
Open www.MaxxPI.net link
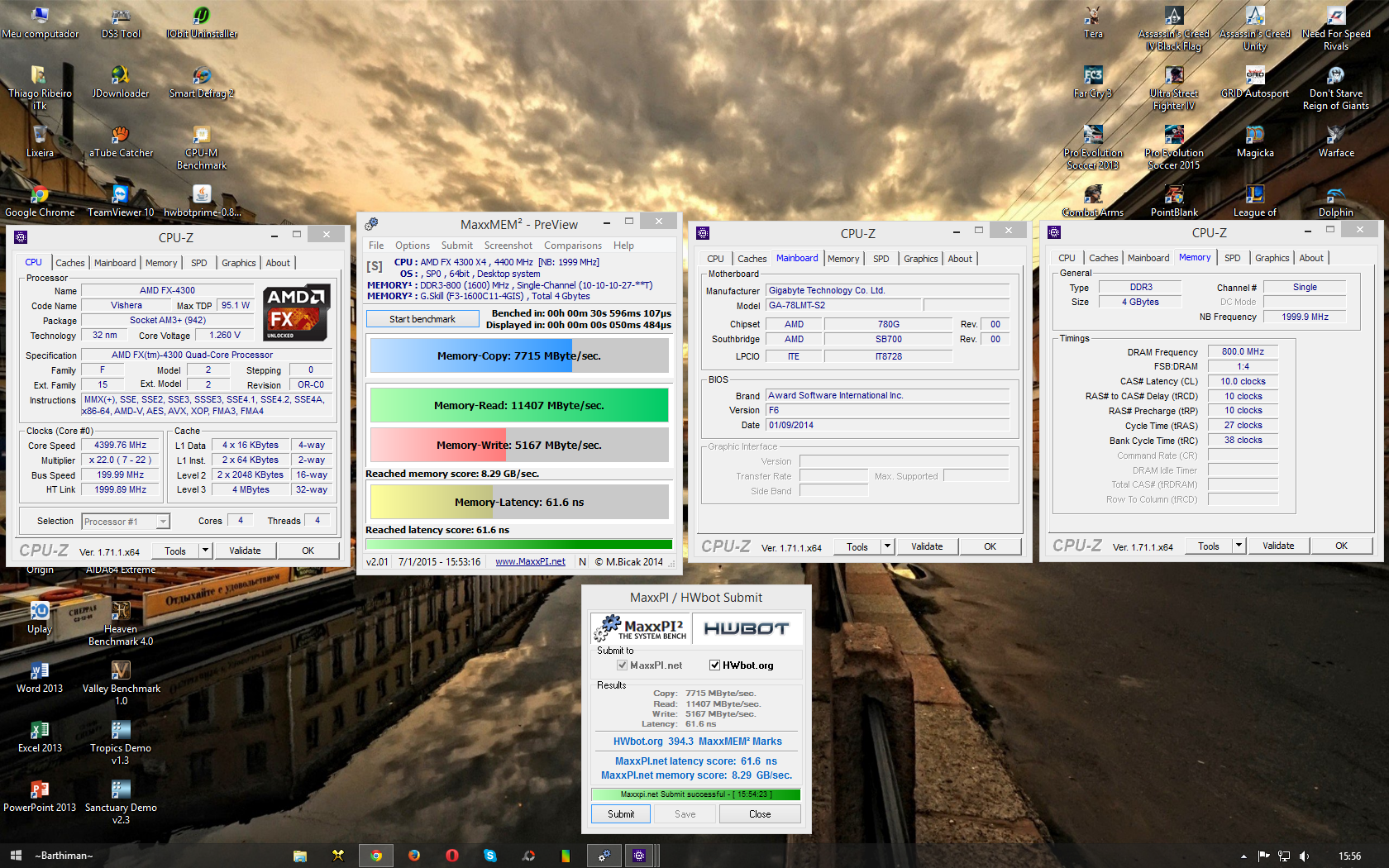(x=530, y=561)
